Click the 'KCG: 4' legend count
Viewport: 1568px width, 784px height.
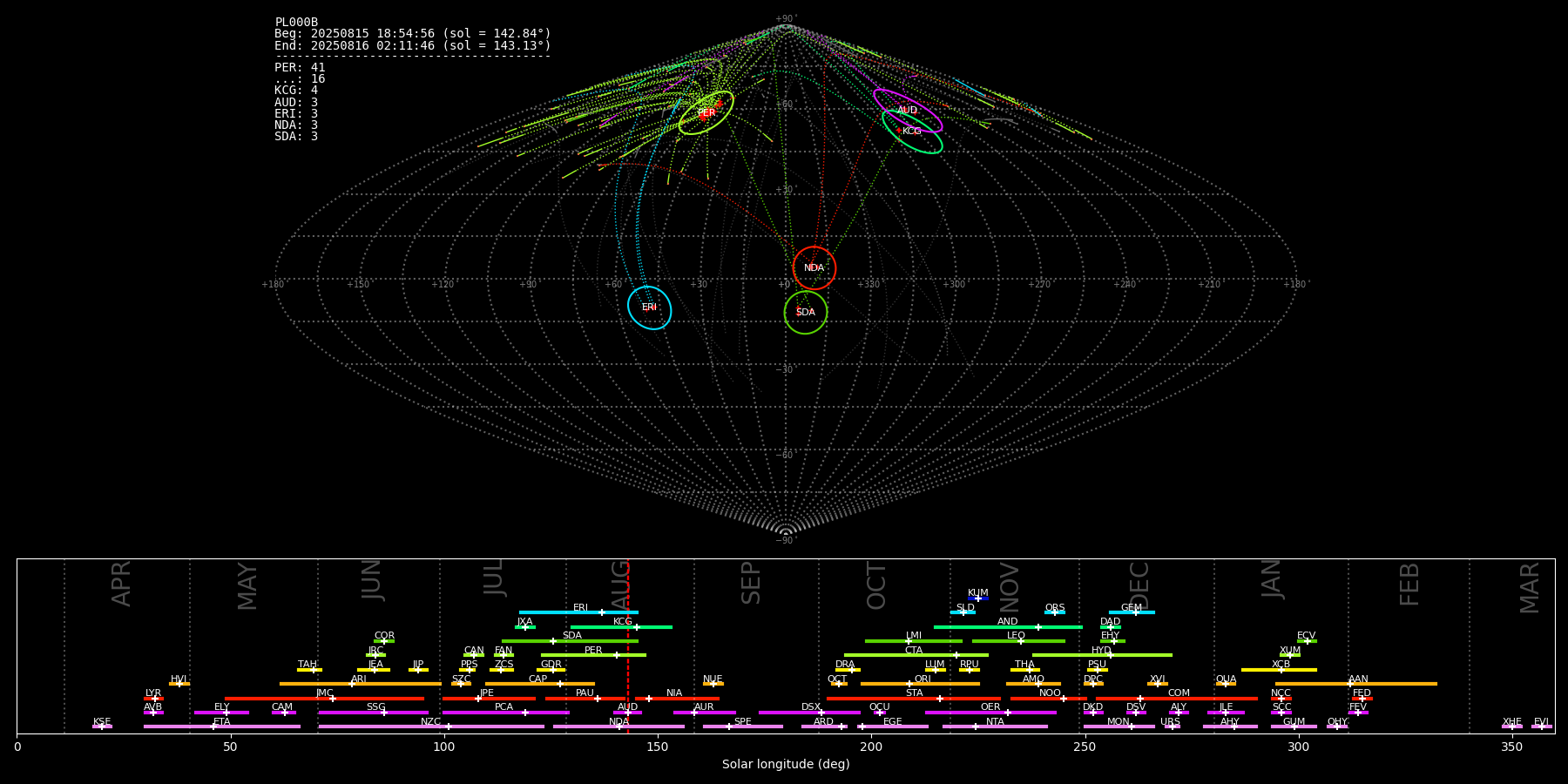click(x=296, y=91)
